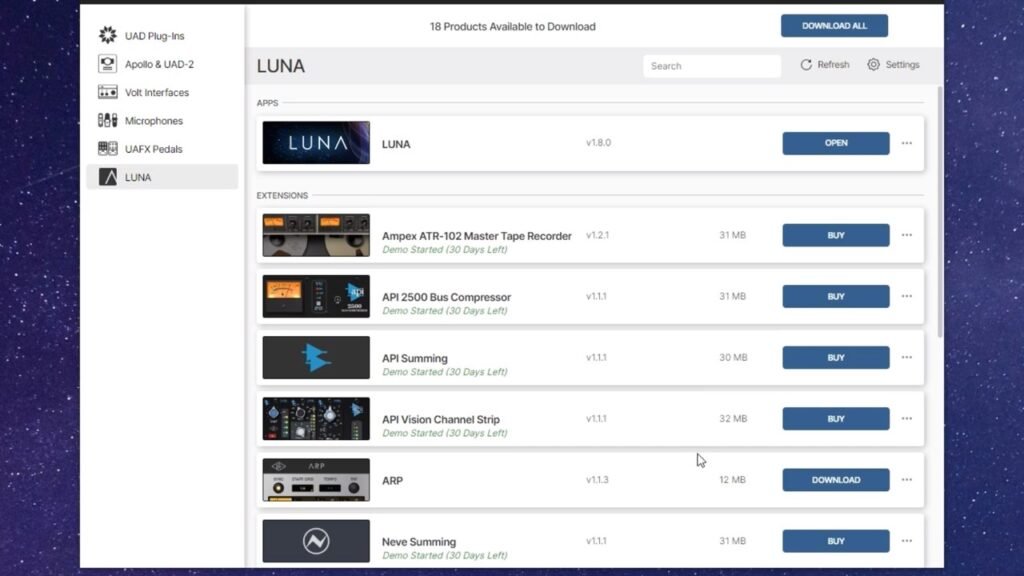The width and height of the screenshot is (1024, 576).
Task: Click the ARP v1.1.3 version text
Action: click(x=597, y=479)
